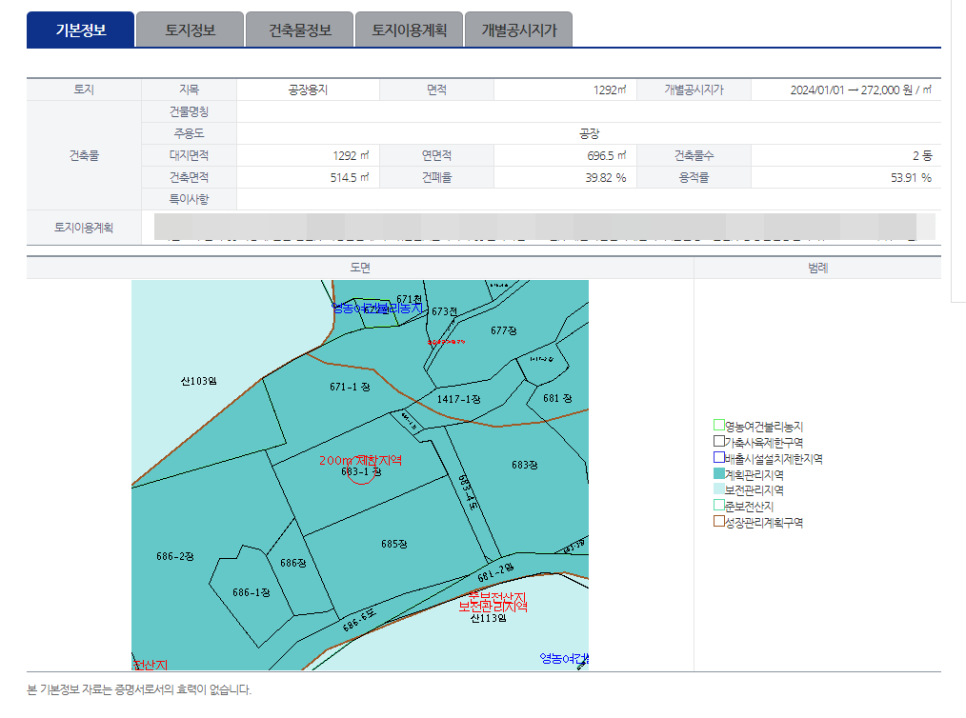966x718 pixels.
Task: Click the 성장관리계획구역 legend swatch
Action: pos(718,521)
